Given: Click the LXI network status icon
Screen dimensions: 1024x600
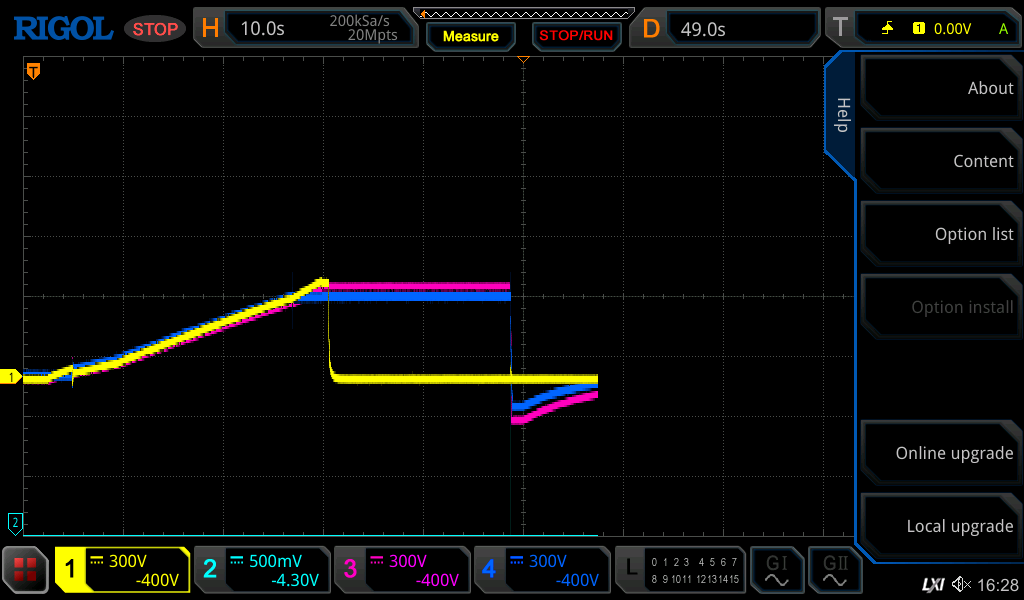Looking at the screenshot, I should click(x=932, y=584).
